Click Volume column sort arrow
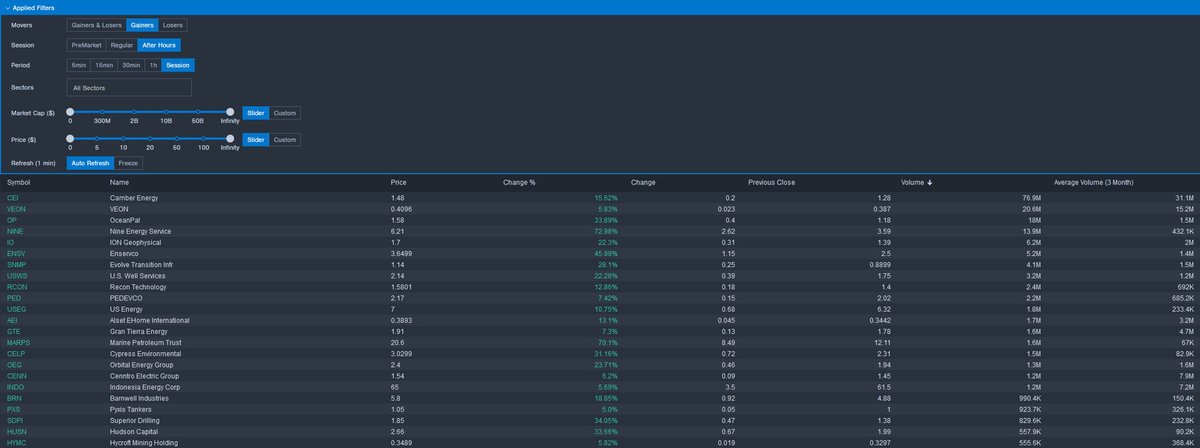The height and width of the screenshot is (448, 1200). pos(932,183)
